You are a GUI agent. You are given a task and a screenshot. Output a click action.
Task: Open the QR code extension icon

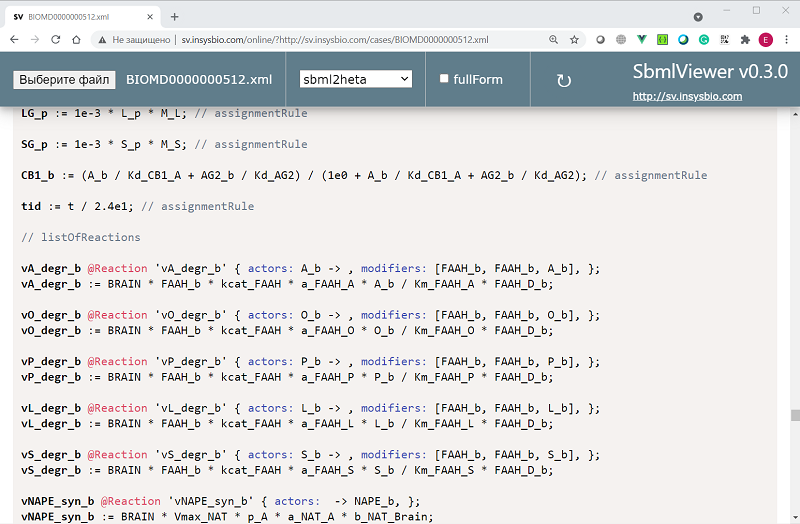coord(724,40)
